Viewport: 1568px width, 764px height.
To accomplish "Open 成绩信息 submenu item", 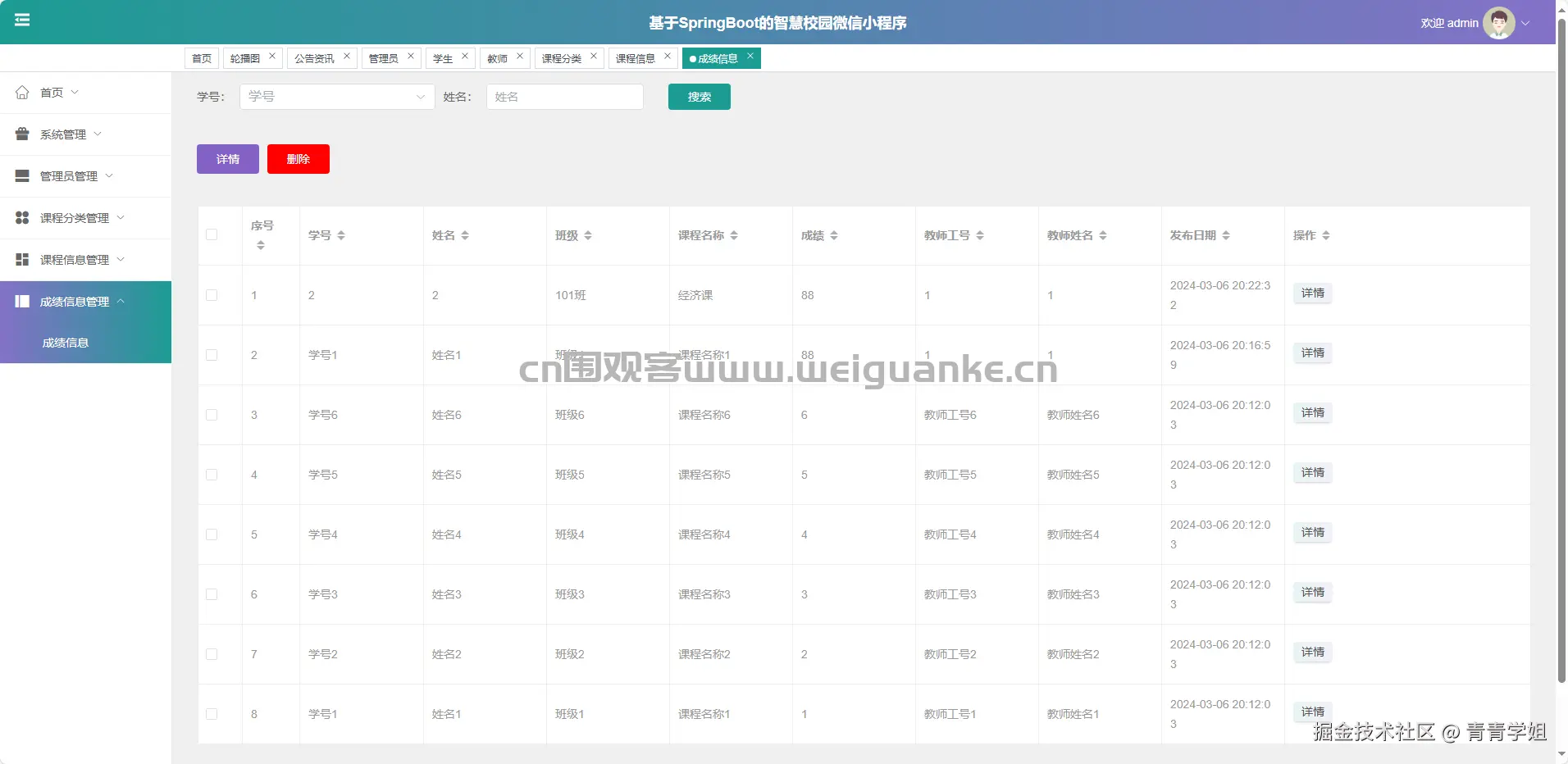I will [x=85, y=343].
